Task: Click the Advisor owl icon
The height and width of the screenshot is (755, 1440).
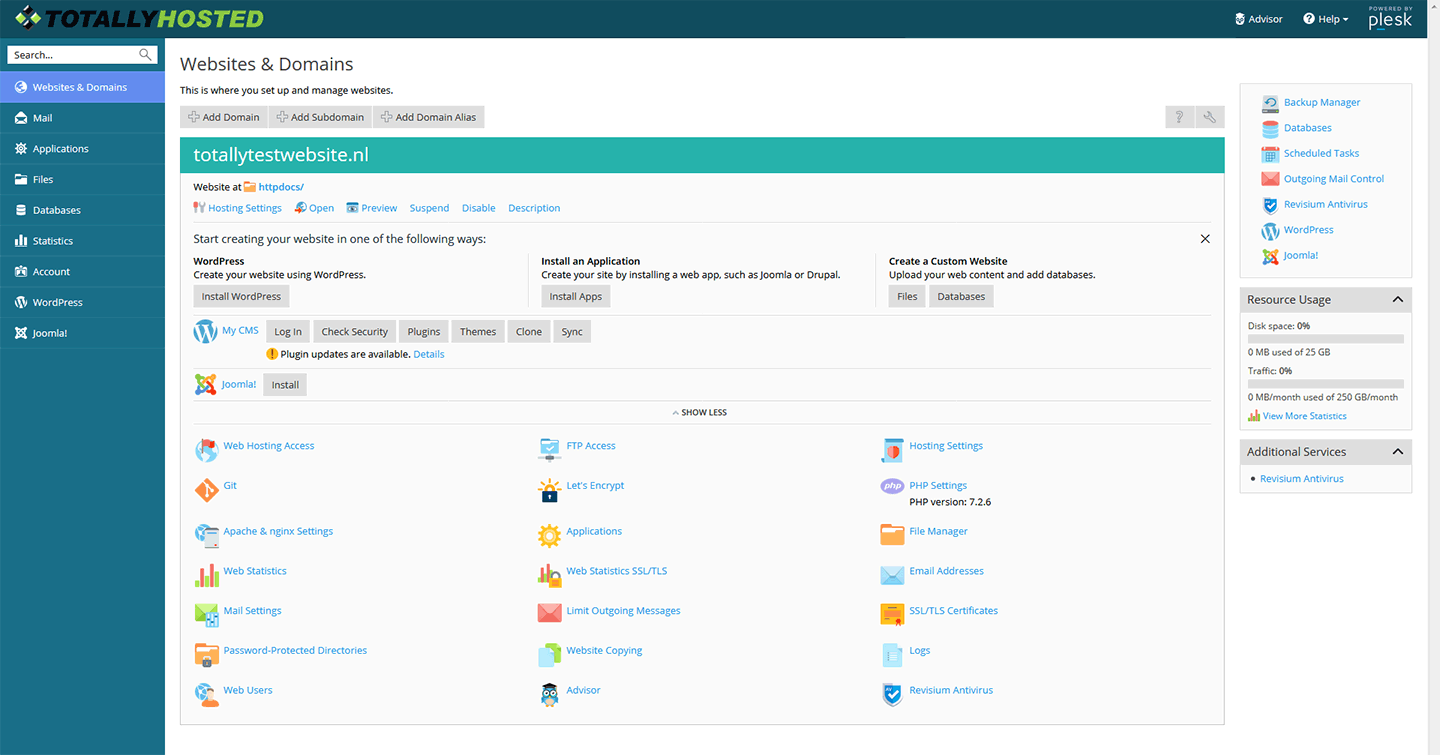Action: pos(549,695)
